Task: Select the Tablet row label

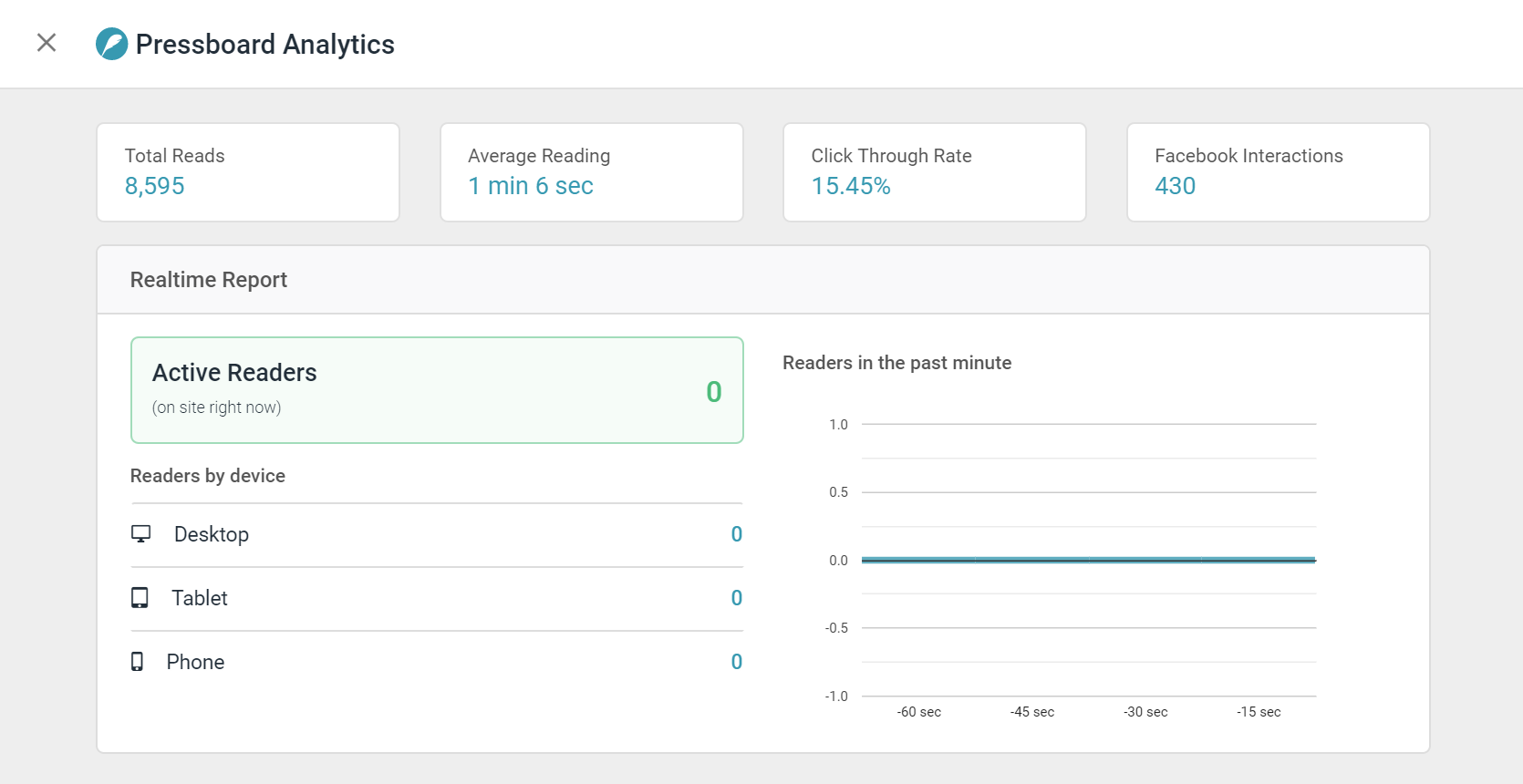Action: pos(200,598)
